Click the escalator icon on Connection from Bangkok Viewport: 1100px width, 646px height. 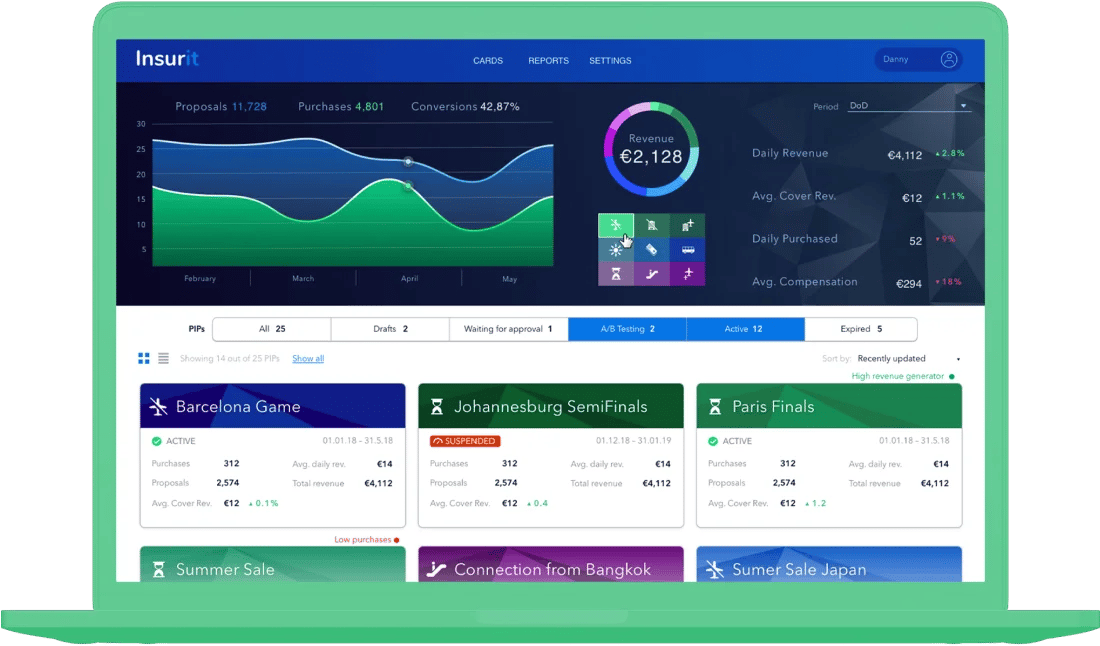click(436, 570)
